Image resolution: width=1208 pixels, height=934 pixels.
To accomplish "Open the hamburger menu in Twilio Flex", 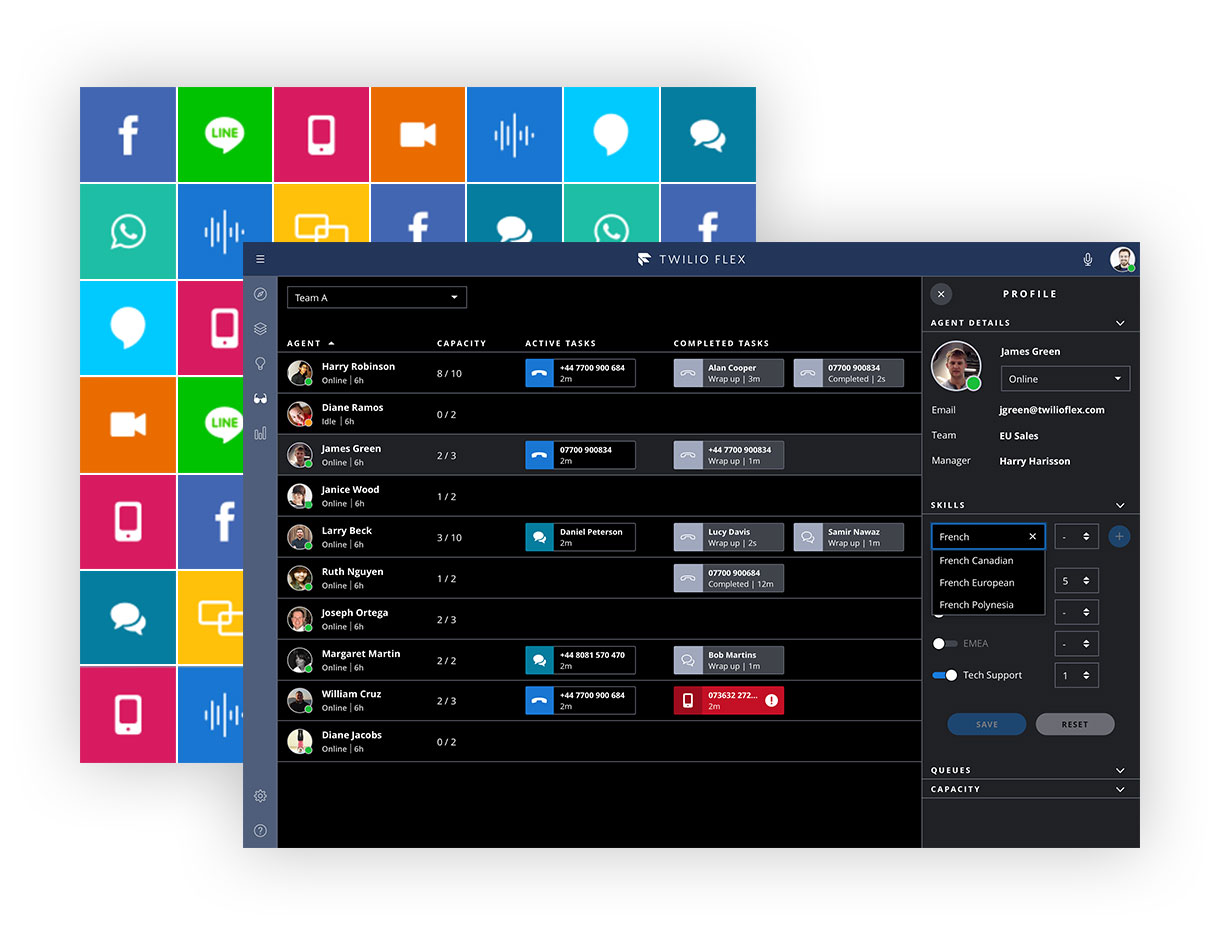I will 260,259.
